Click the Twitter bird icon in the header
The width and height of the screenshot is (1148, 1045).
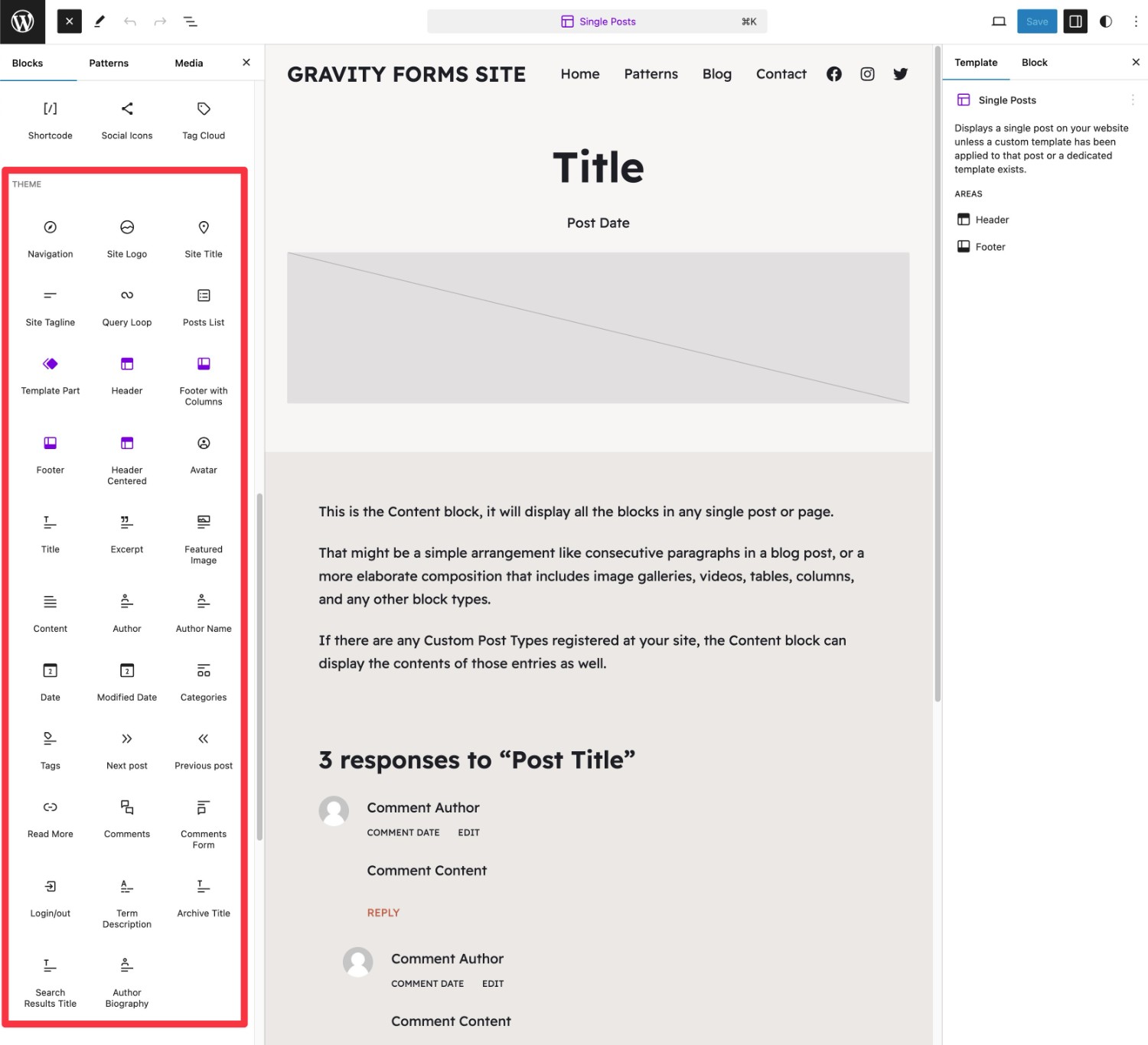click(901, 74)
